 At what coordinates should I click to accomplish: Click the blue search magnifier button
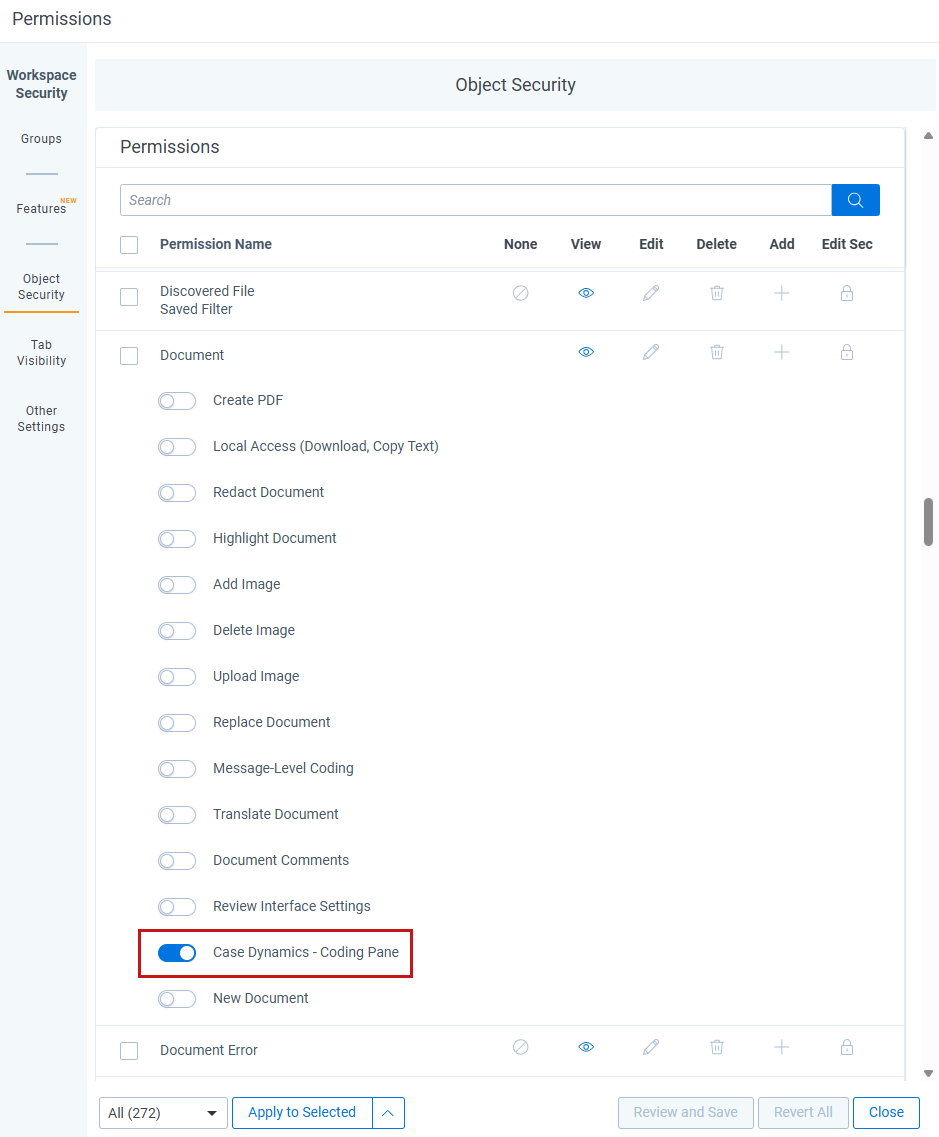pyautogui.click(x=855, y=200)
